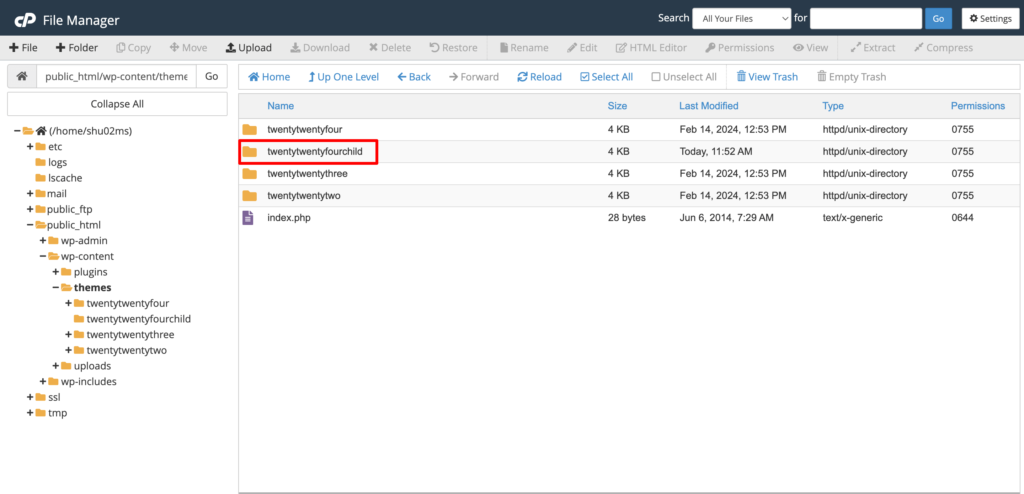This screenshot has width=1024, height=494.
Task: Click the Delete toolbar button
Action: (x=390, y=48)
